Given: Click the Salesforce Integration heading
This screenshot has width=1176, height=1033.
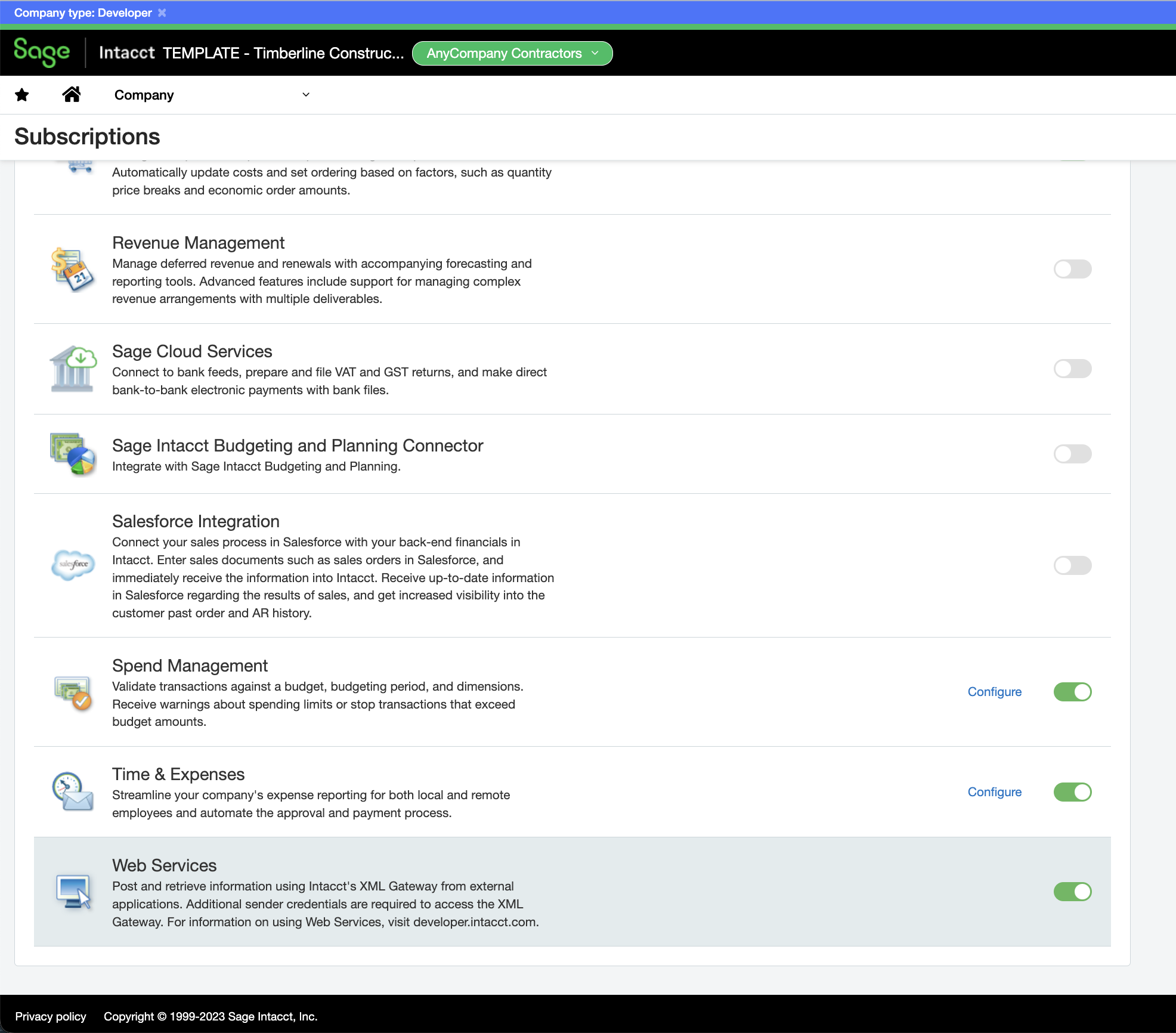Looking at the screenshot, I should [x=196, y=521].
